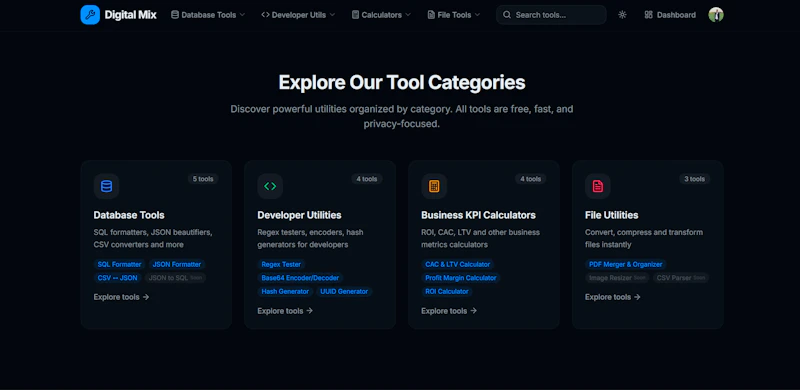Click the File Utilities card heading
This screenshot has width=800, height=390.
[x=611, y=215]
